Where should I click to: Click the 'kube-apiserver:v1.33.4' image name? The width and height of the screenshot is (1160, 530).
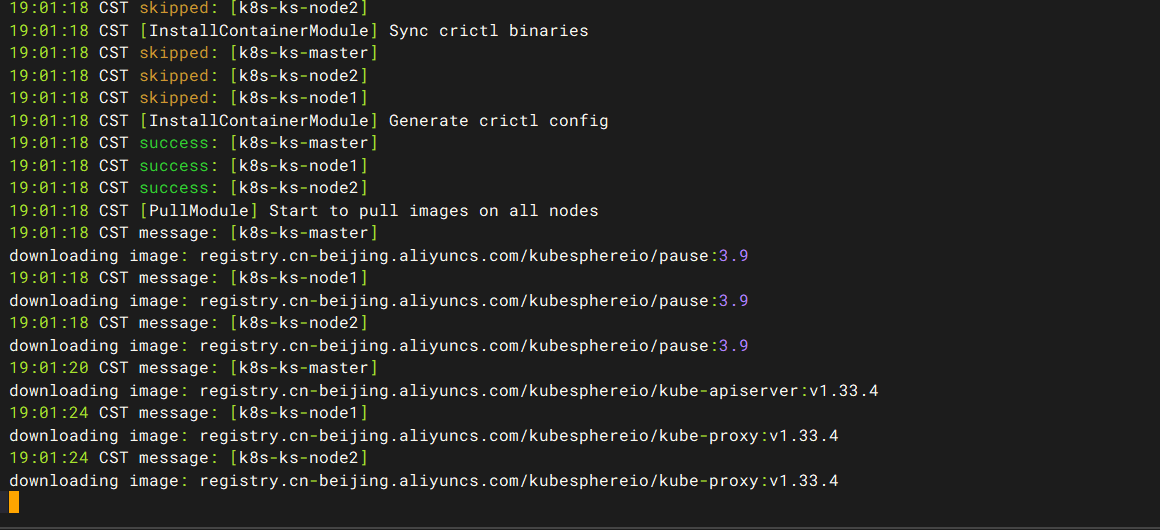click(x=768, y=390)
